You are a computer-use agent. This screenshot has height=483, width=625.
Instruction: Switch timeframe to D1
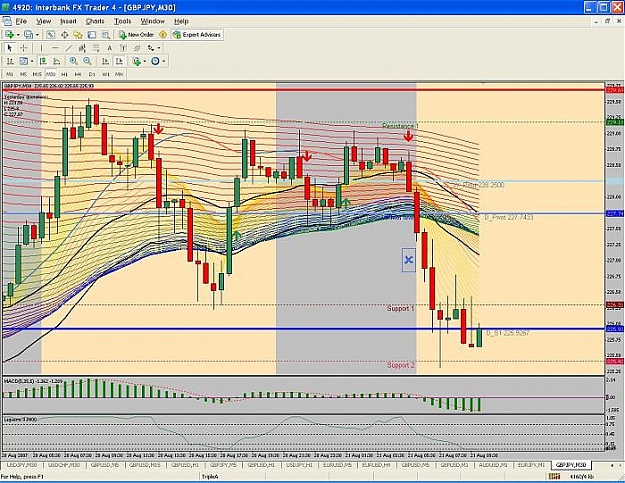click(x=92, y=74)
